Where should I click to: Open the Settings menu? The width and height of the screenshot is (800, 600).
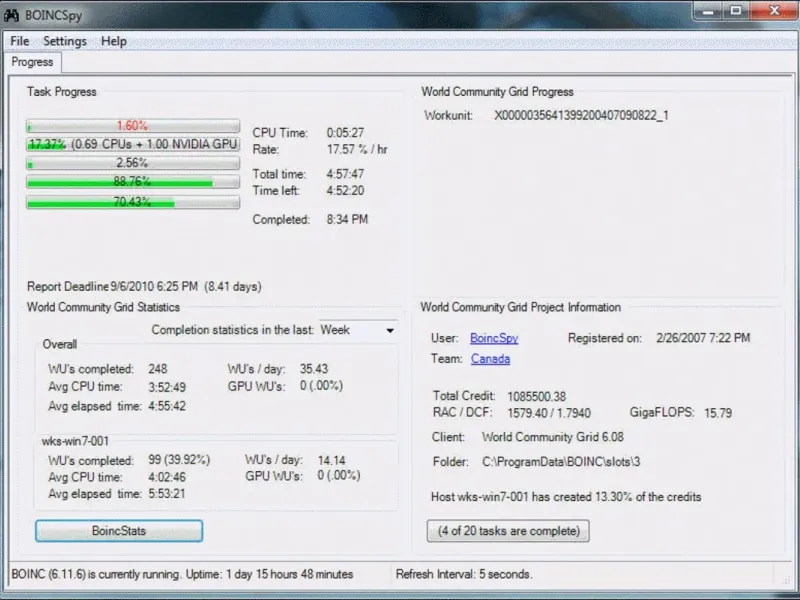[65, 41]
